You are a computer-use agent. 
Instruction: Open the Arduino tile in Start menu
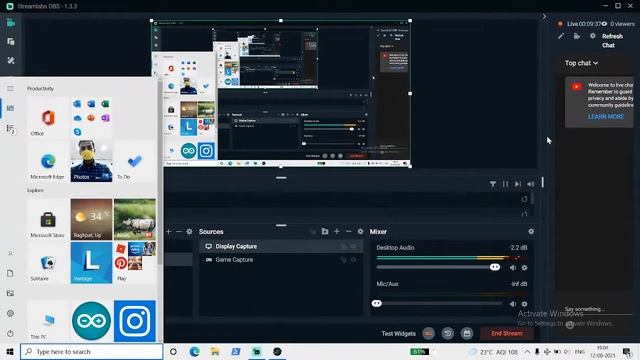click(91, 321)
